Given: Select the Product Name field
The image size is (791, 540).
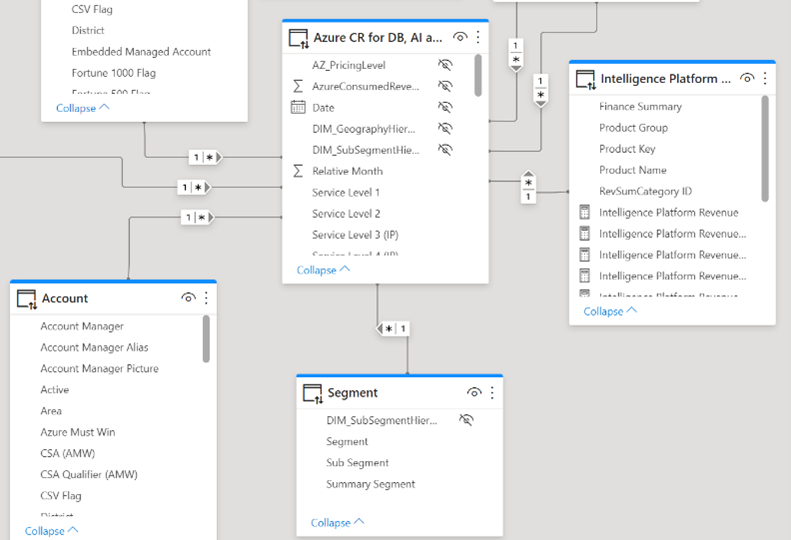Looking at the screenshot, I should (x=633, y=170).
